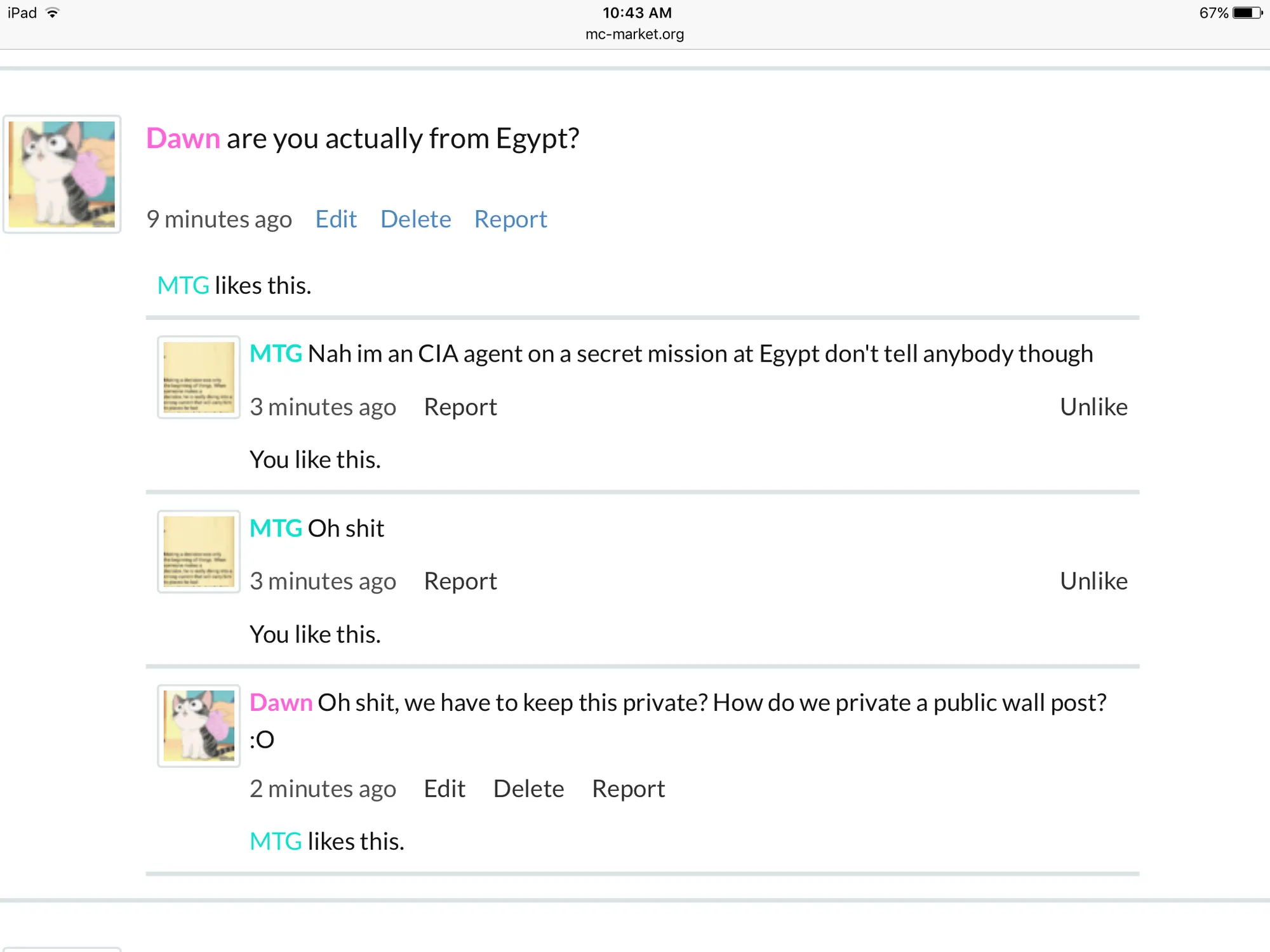Delete Dawn's "keep this private" reply
Screen dimensions: 1270x952
click(x=528, y=789)
